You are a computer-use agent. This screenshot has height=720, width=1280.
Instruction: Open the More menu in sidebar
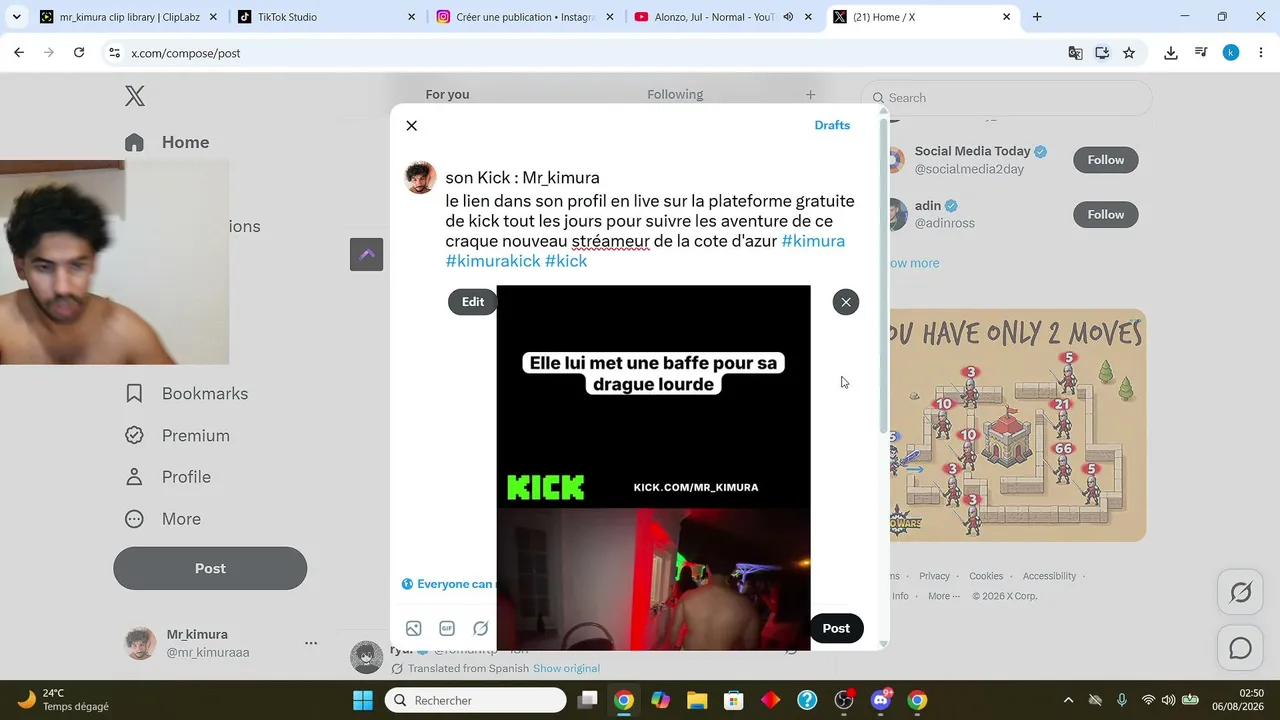pos(163,519)
